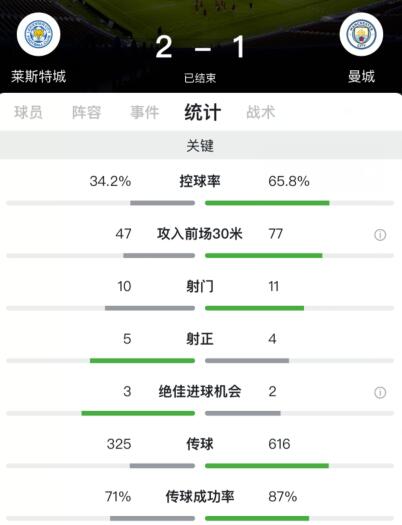Tap the 2 – 1 match score
The image size is (402, 525).
[x=200, y=47]
